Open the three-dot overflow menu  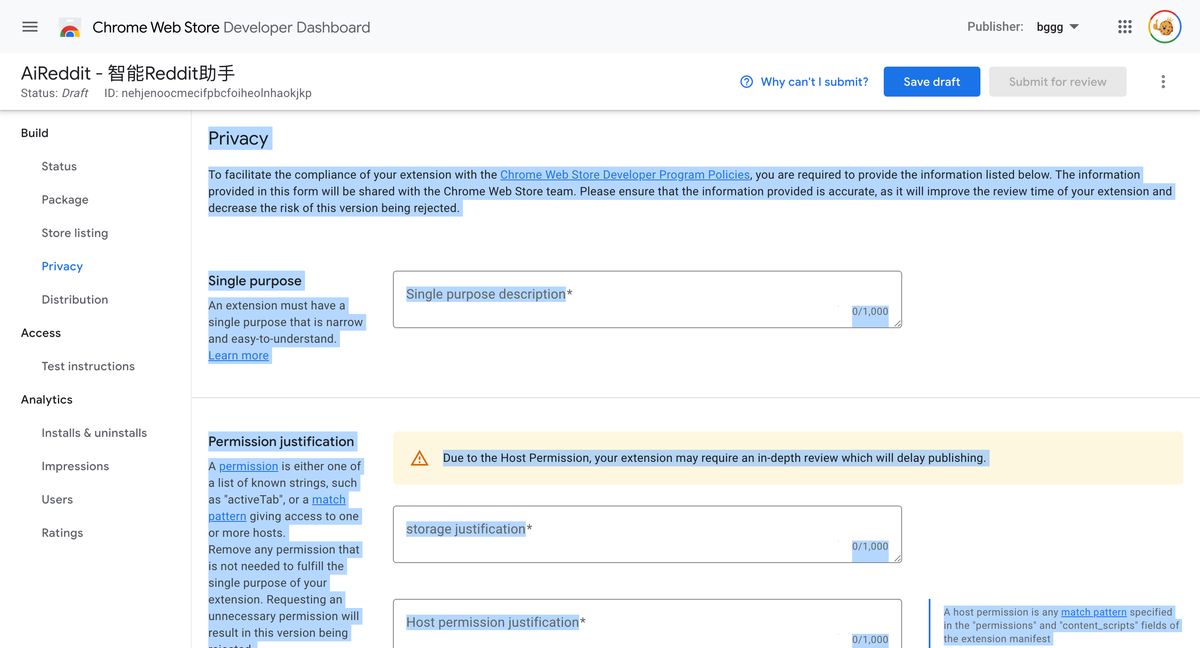[x=1162, y=81]
